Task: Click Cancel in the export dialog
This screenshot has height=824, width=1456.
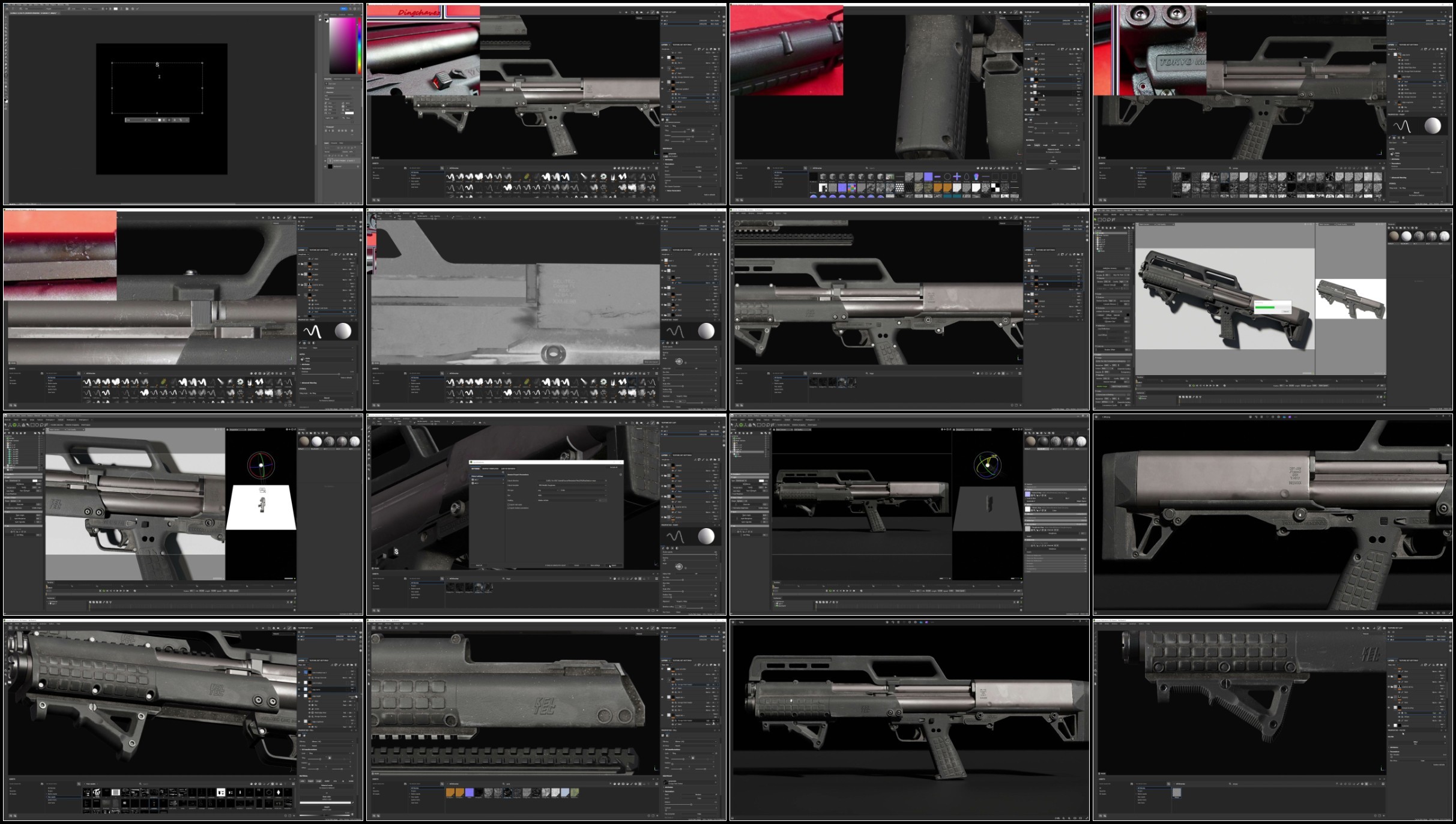Action: 576,565
